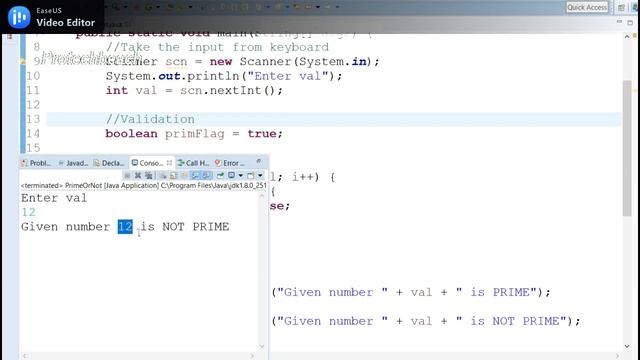Click the Remove Launch icon in Console
Image resolution: width=640 pixels, height=360 pixels.
[138, 176]
